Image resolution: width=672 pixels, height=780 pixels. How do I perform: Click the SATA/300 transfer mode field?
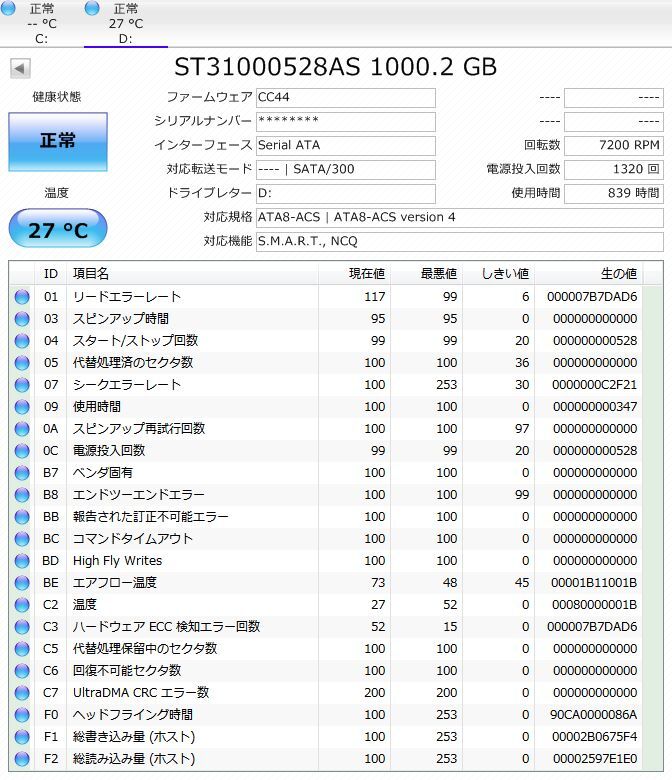click(x=346, y=169)
